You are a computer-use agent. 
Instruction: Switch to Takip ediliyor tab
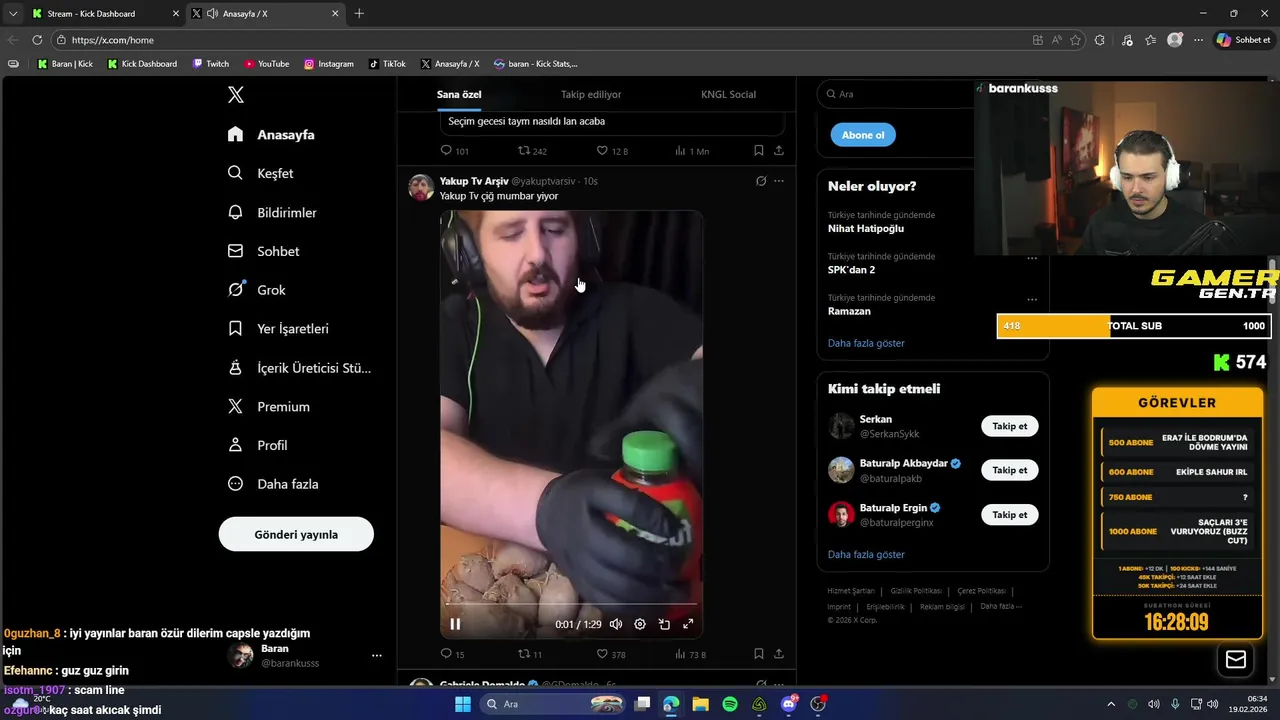(591, 94)
